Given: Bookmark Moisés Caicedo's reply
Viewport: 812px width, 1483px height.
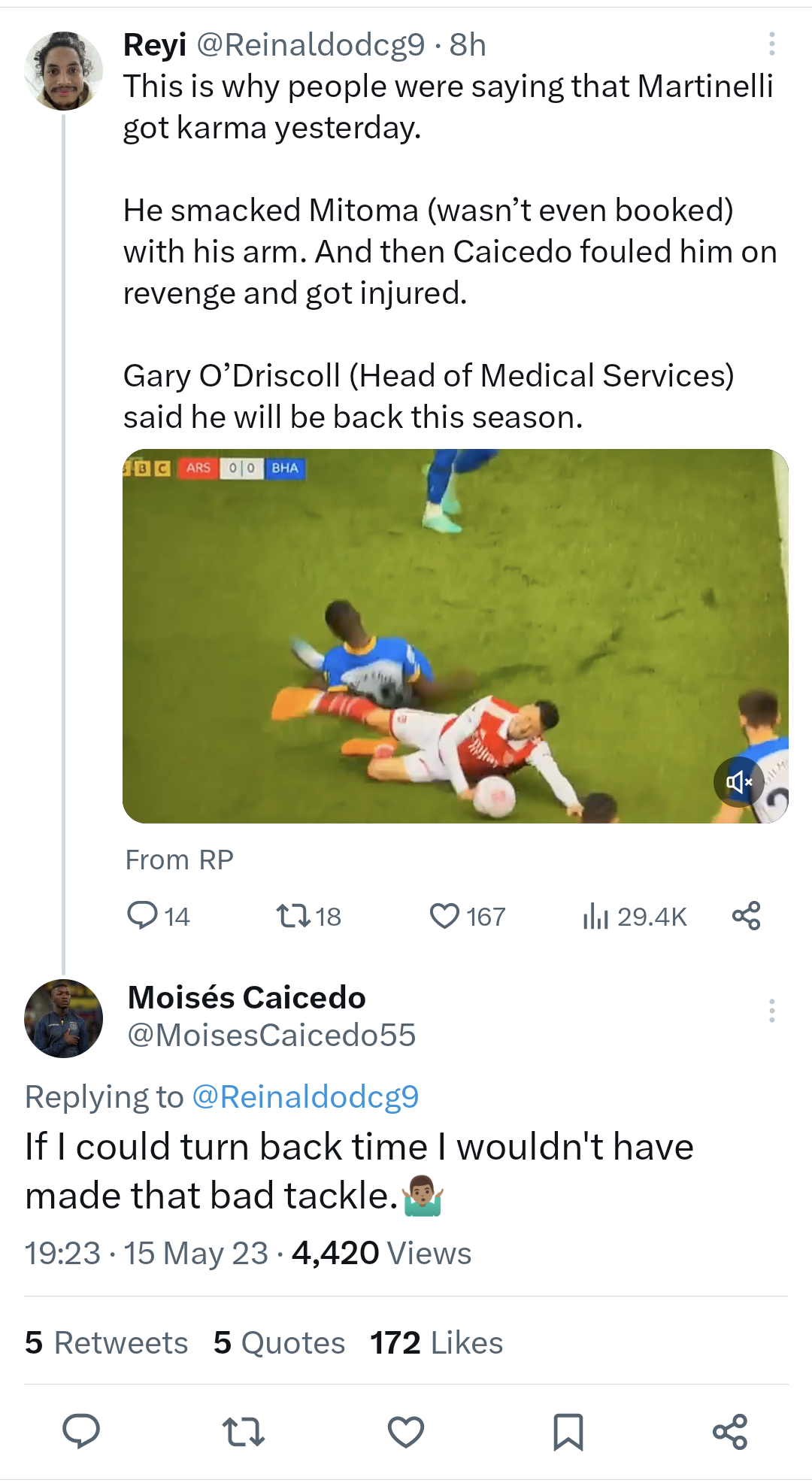Looking at the screenshot, I should [568, 1432].
